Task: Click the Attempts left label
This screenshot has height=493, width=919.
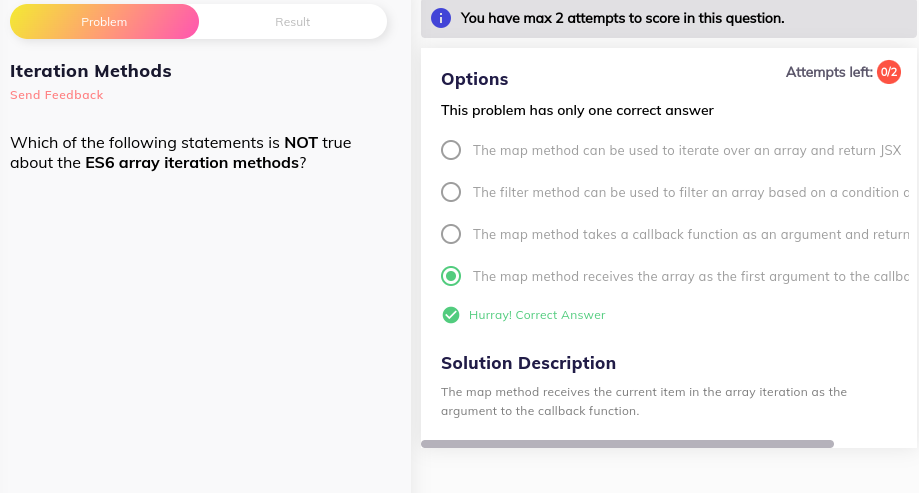Action: coord(829,72)
